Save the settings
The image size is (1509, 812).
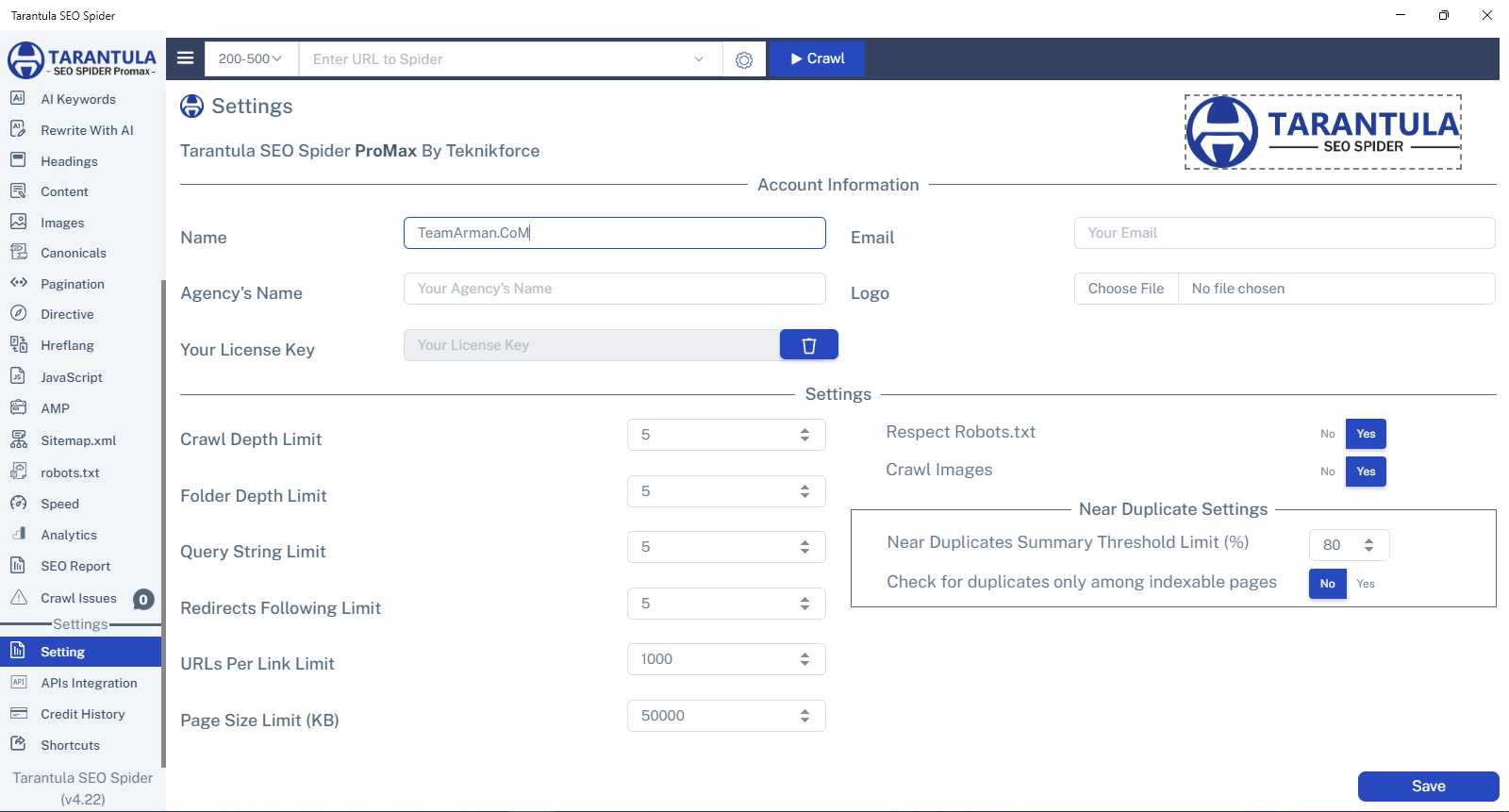[1428, 787]
